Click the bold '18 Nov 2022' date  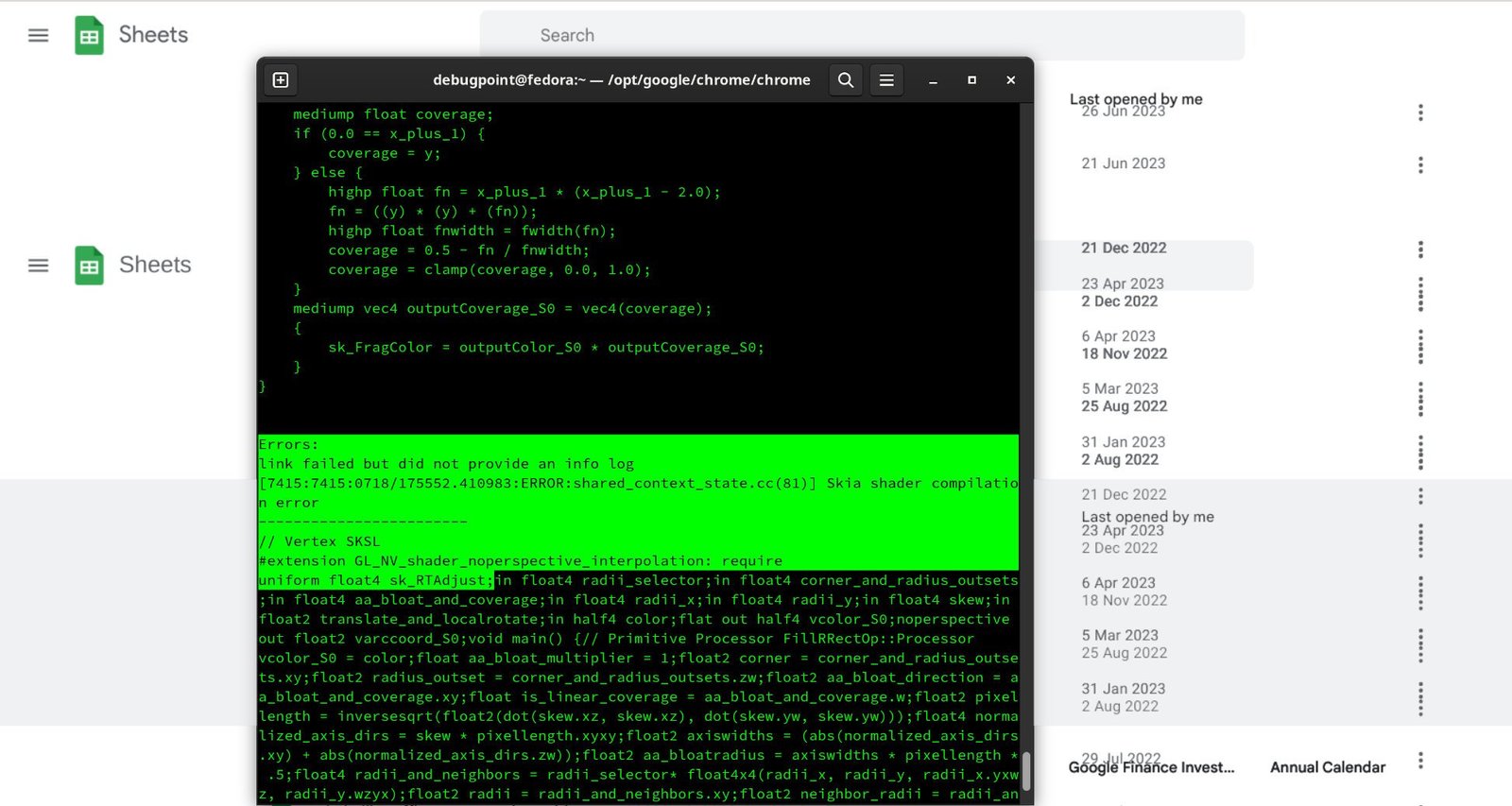[1125, 353]
